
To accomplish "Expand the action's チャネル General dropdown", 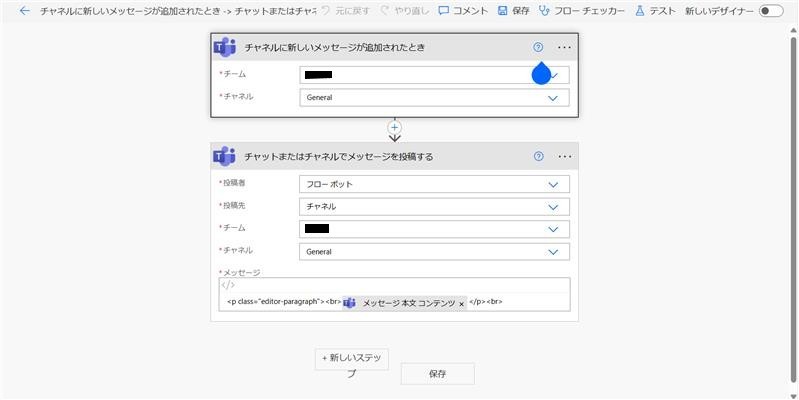I will coord(434,252).
